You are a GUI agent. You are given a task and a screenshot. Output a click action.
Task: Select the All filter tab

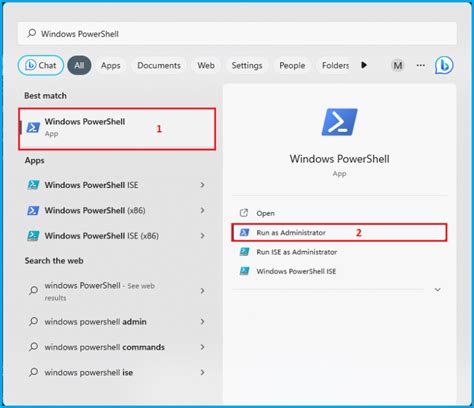pyautogui.click(x=79, y=65)
